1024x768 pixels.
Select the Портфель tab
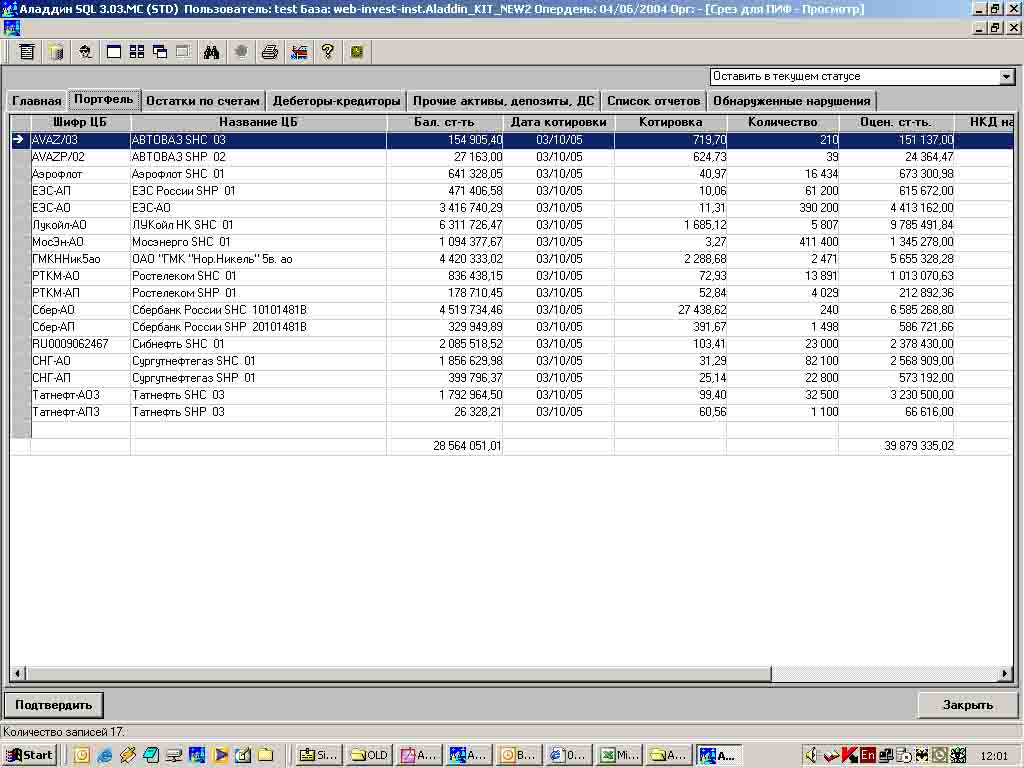pyautogui.click(x=103, y=99)
